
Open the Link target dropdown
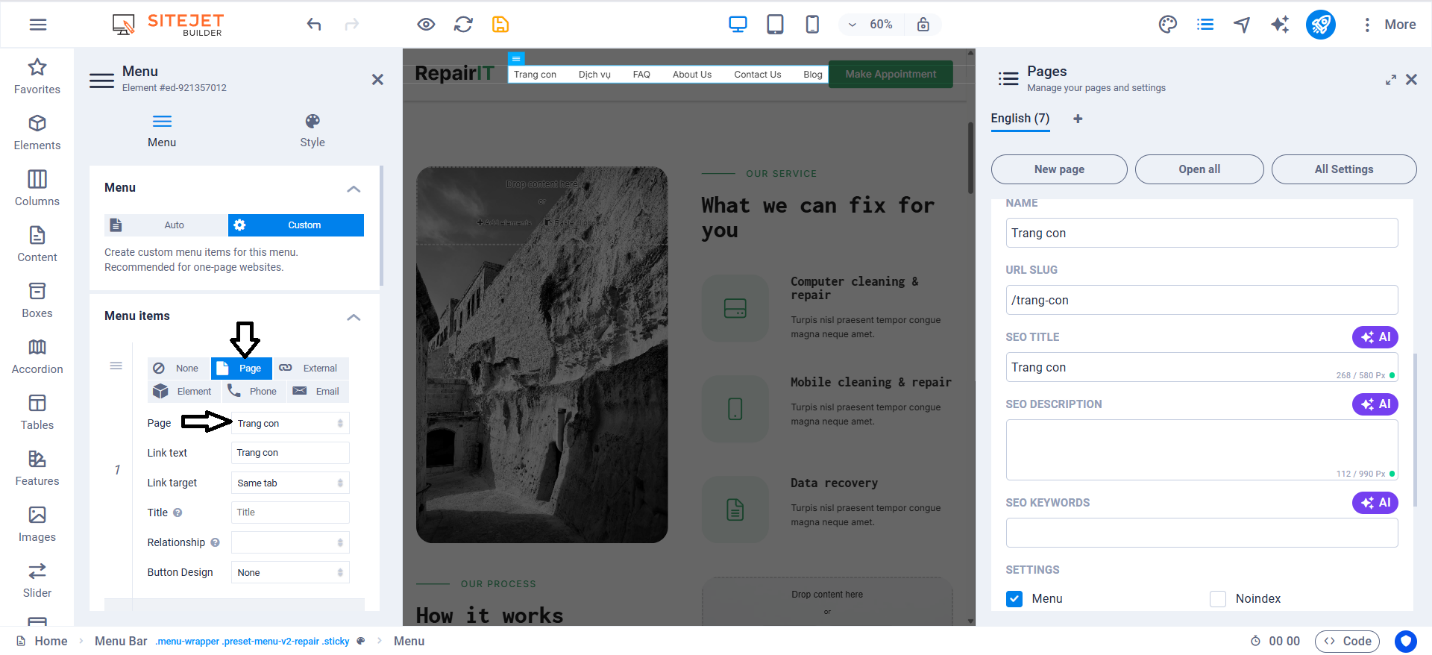point(290,483)
